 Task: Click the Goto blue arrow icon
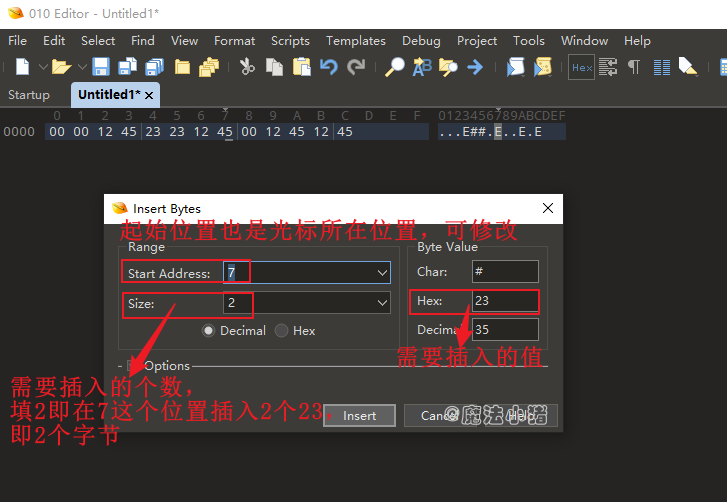[x=475, y=67]
